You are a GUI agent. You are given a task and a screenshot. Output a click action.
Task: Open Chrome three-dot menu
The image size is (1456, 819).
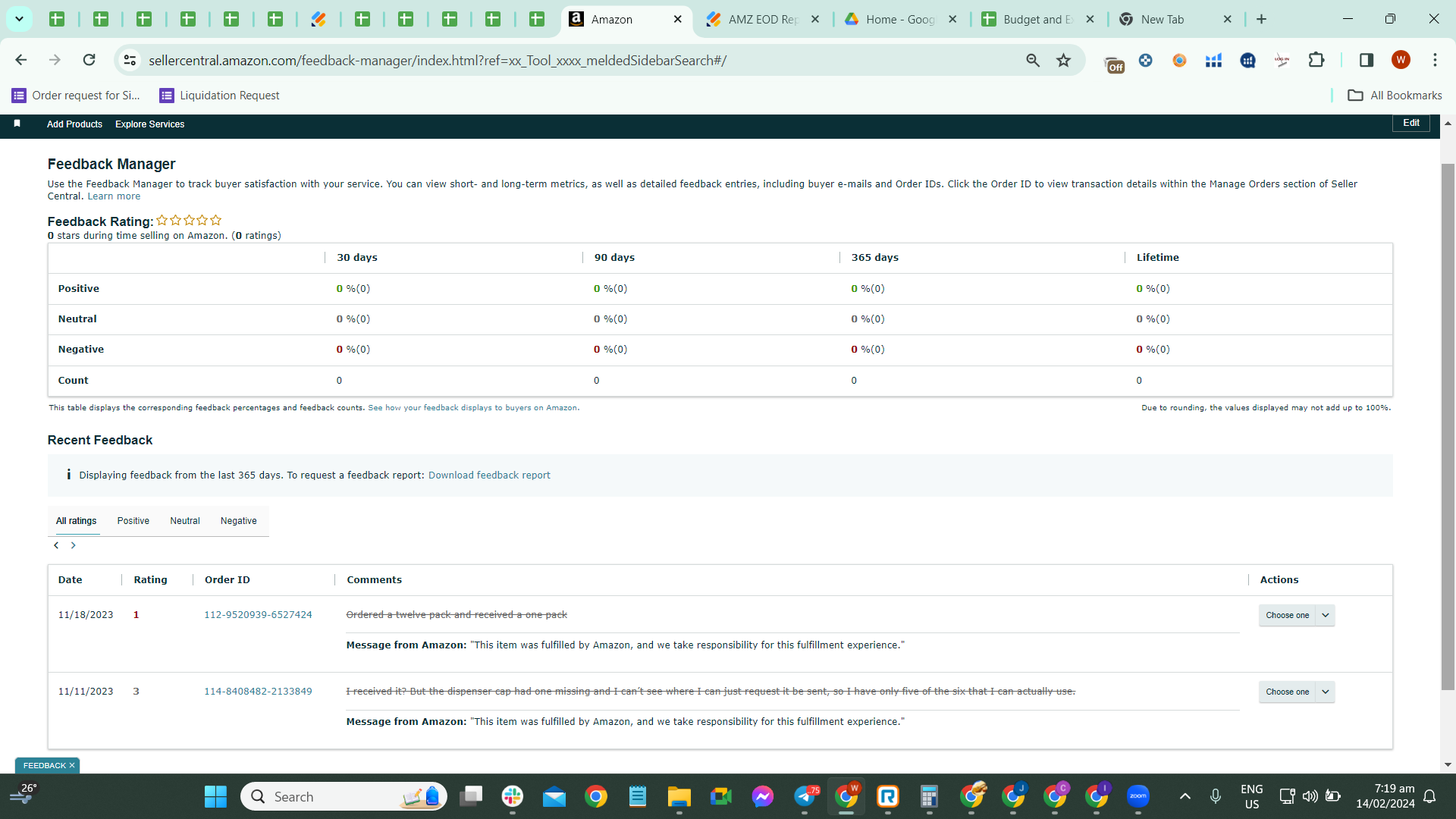pyautogui.click(x=1435, y=60)
